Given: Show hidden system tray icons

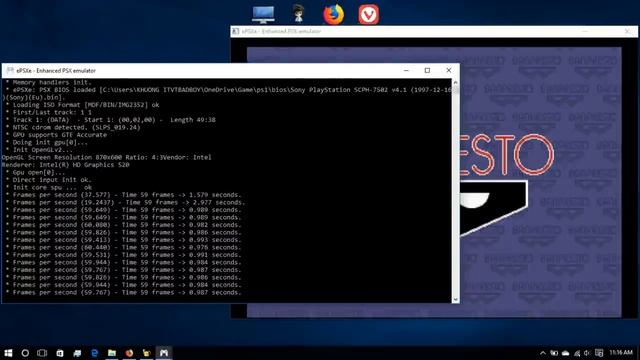Looking at the screenshot, I should (543, 353).
